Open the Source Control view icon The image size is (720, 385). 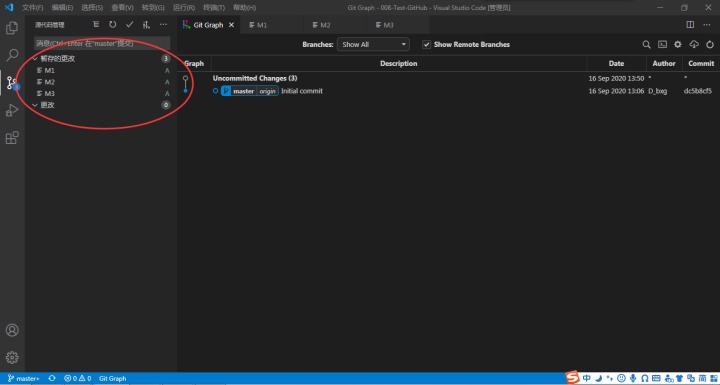point(12,83)
